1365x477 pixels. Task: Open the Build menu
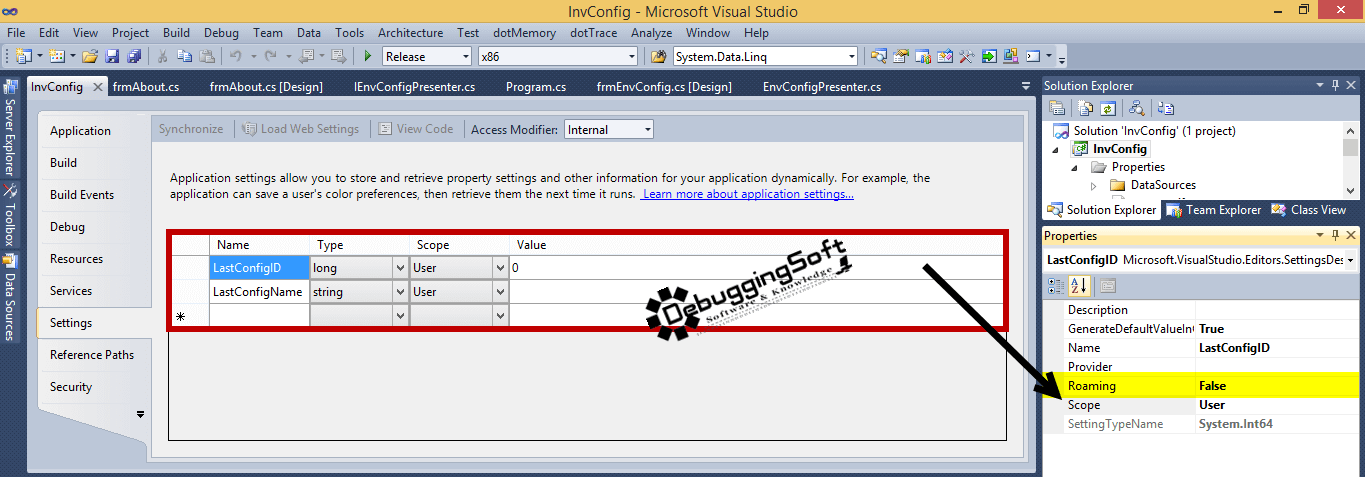tap(176, 33)
